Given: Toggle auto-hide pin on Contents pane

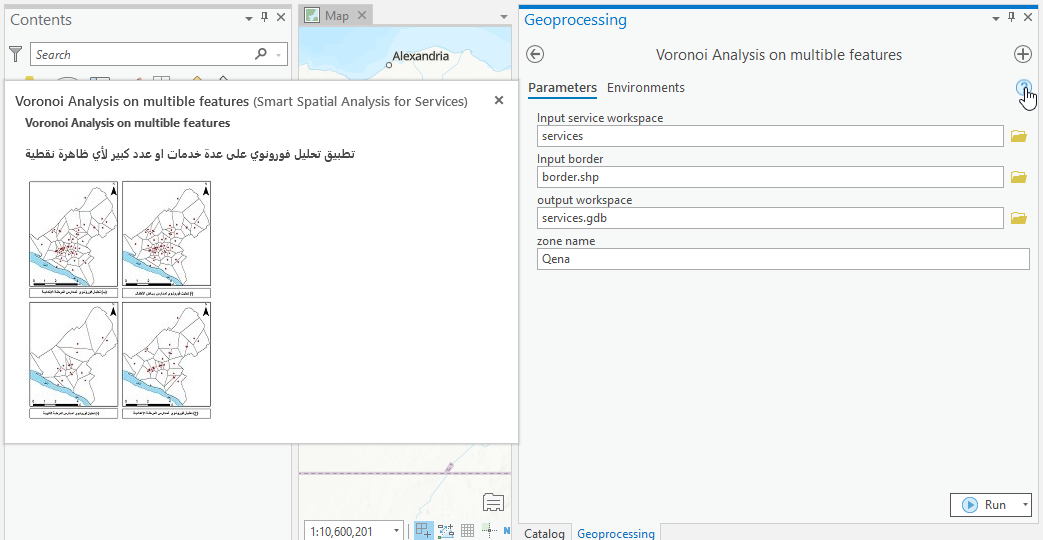Looking at the screenshot, I should pyautogui.click(x=265, y=18).
